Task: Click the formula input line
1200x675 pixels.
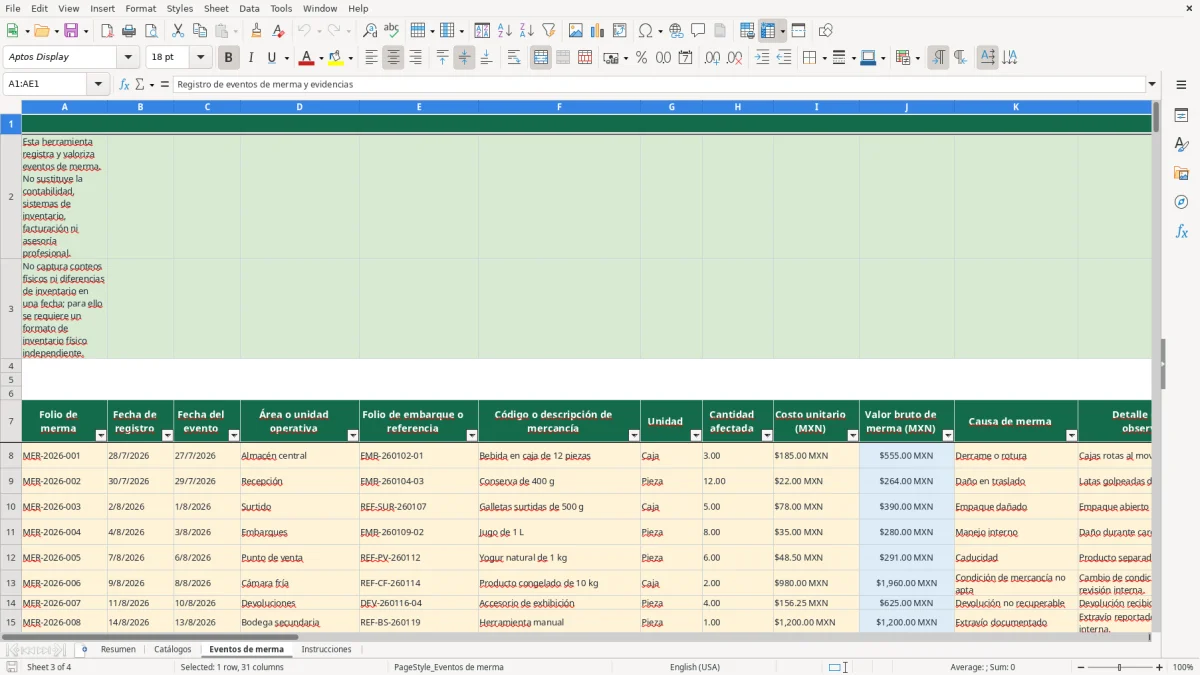Action: (x=659, y=85)
